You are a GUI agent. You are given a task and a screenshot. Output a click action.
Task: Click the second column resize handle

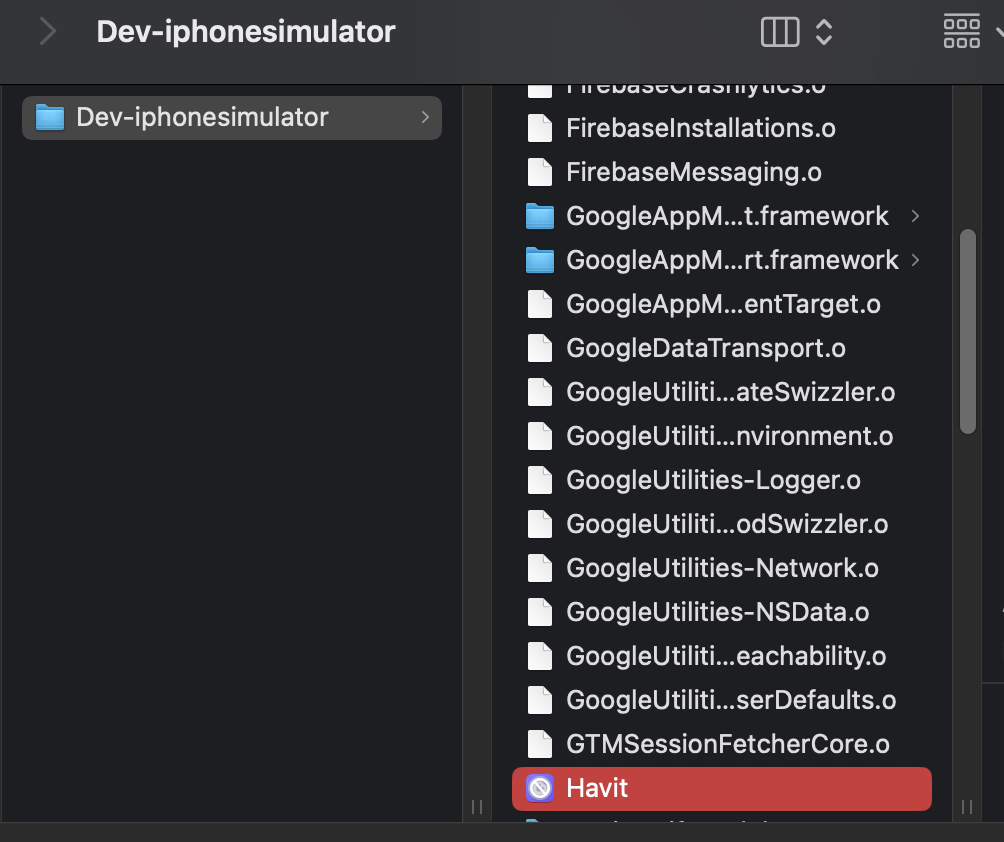tap(967, 807)
